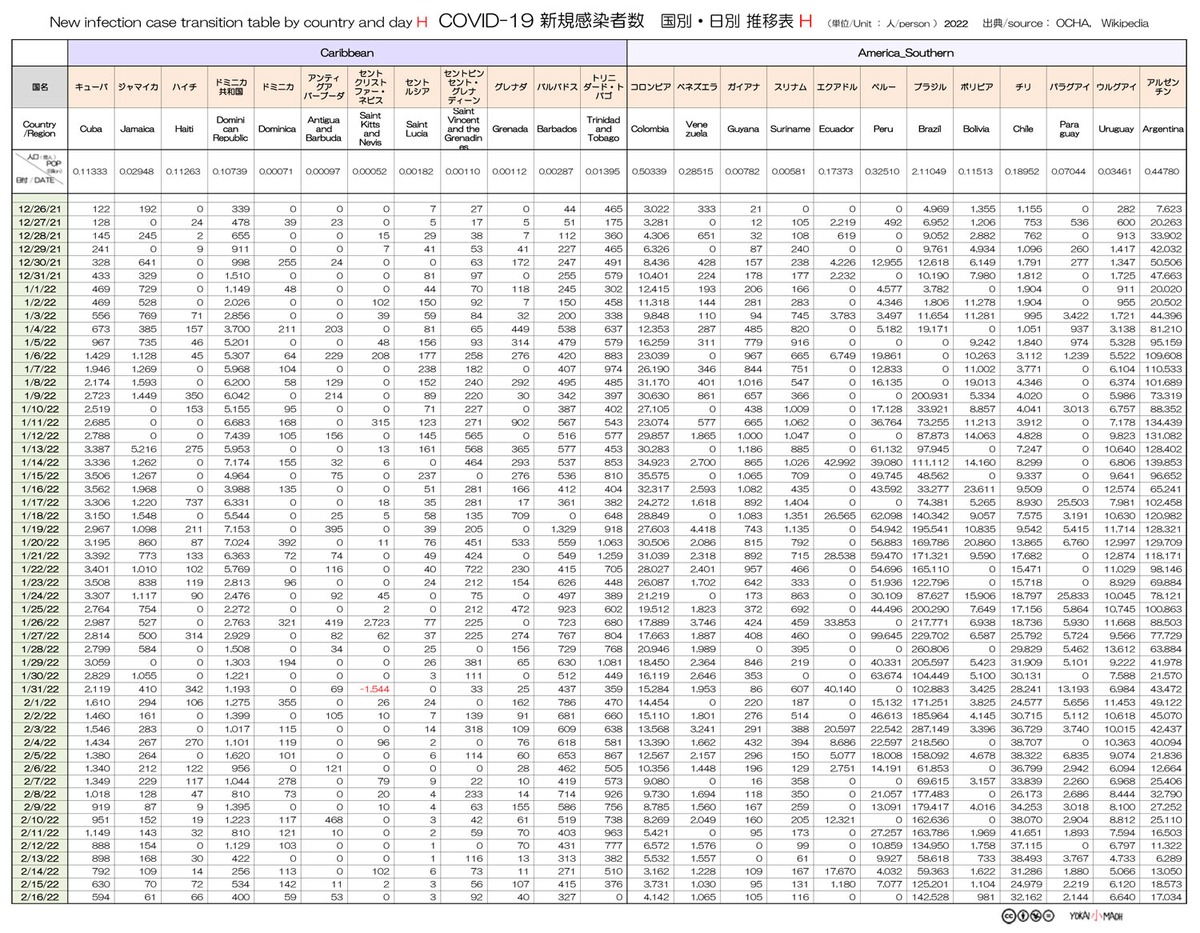Select the 2/16/22 date row label

pos(41,897)
